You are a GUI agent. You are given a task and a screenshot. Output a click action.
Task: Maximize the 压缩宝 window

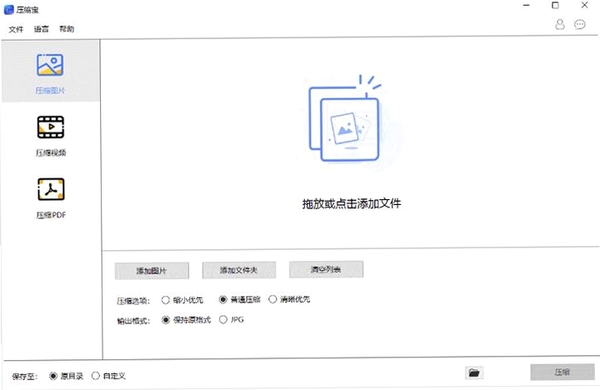click(555, 5)
